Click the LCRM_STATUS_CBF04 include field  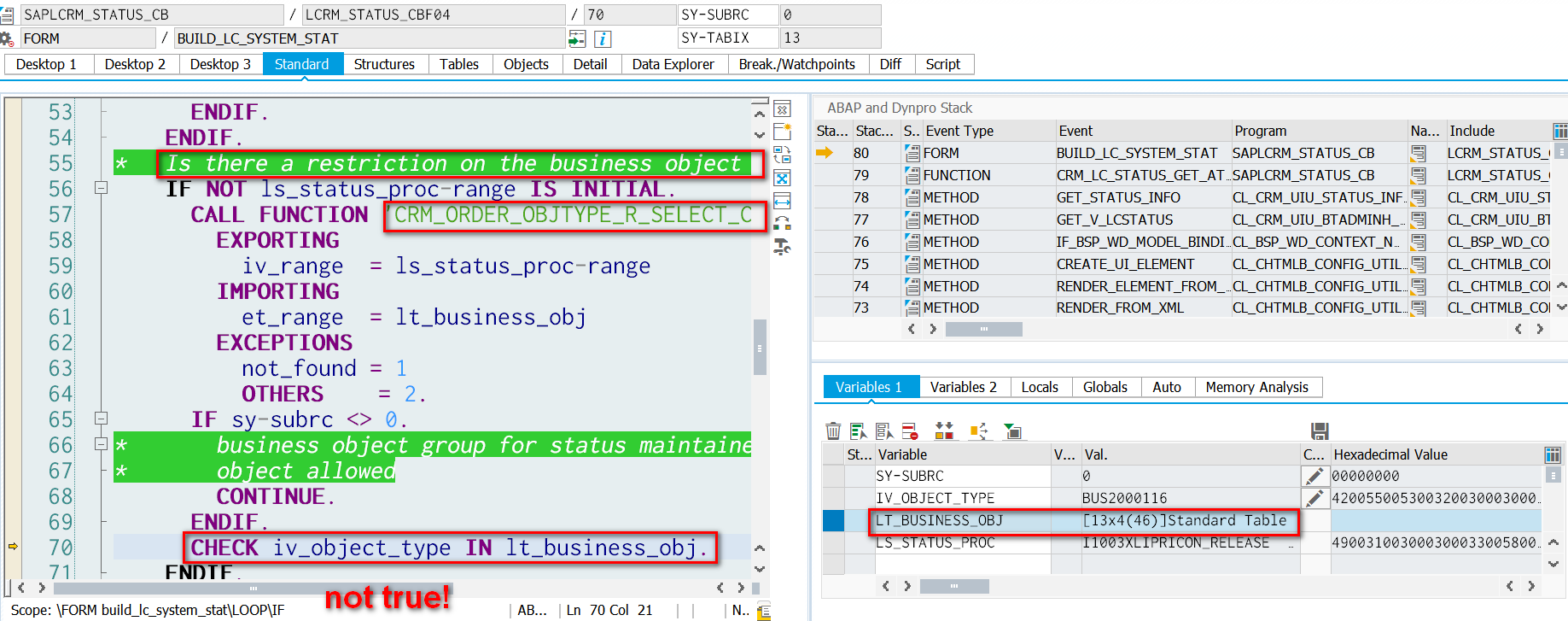click(x=434, y=15)
